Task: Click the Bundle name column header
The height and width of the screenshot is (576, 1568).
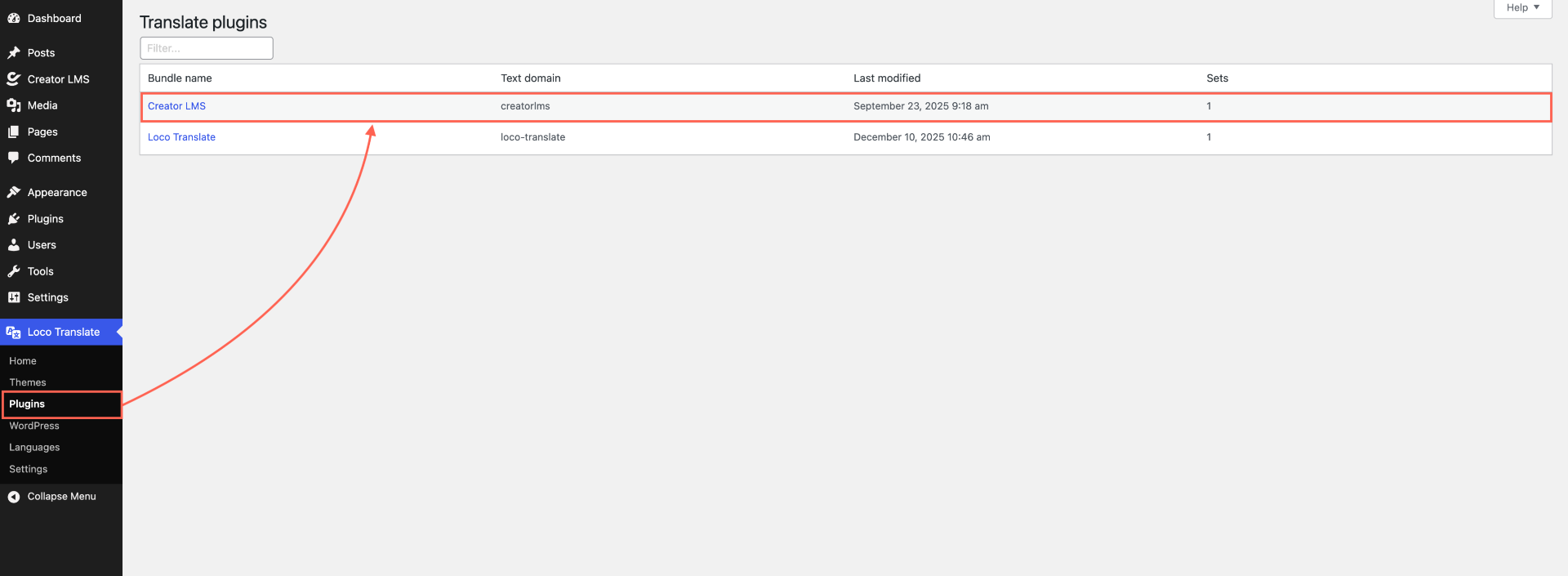Action: click(x=180, y=78)
